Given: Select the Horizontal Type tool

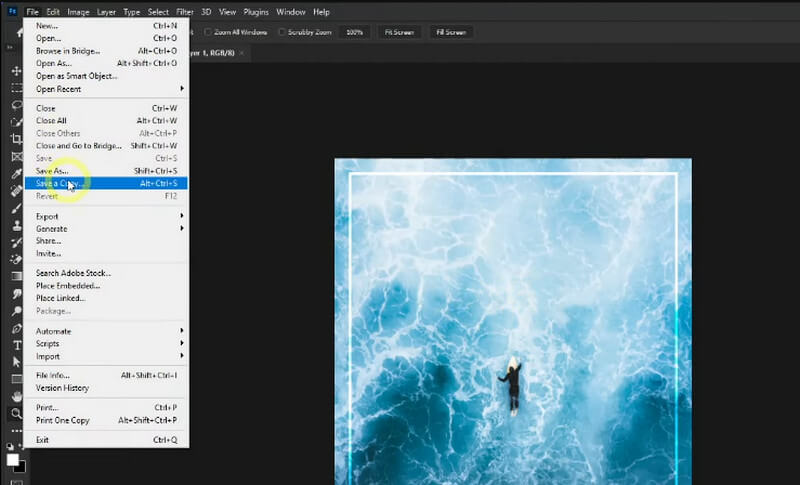Looking at the screenshot, I should point(16,345).
